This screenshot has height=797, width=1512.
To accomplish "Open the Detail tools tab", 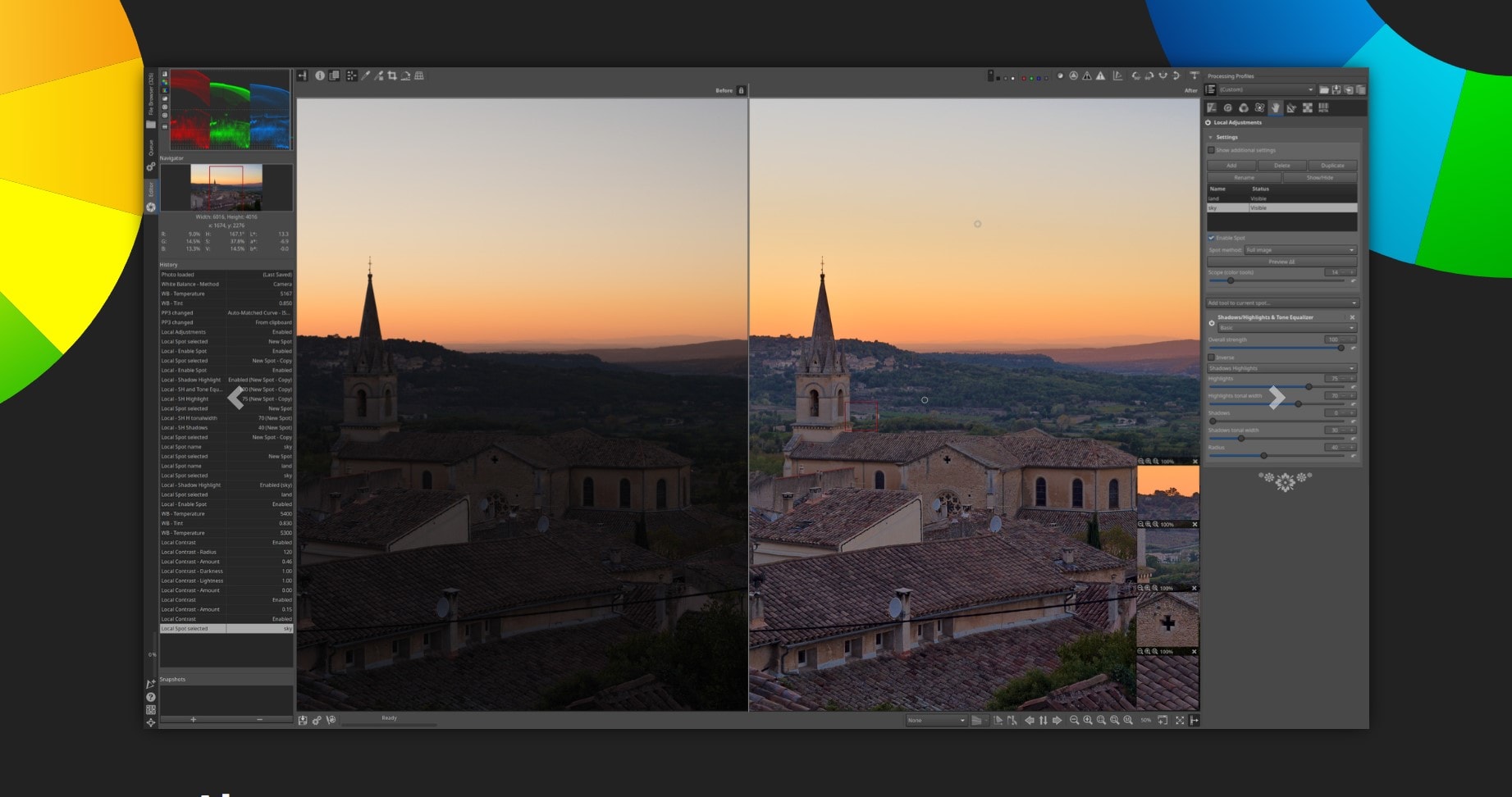I will pos(1228,107).
